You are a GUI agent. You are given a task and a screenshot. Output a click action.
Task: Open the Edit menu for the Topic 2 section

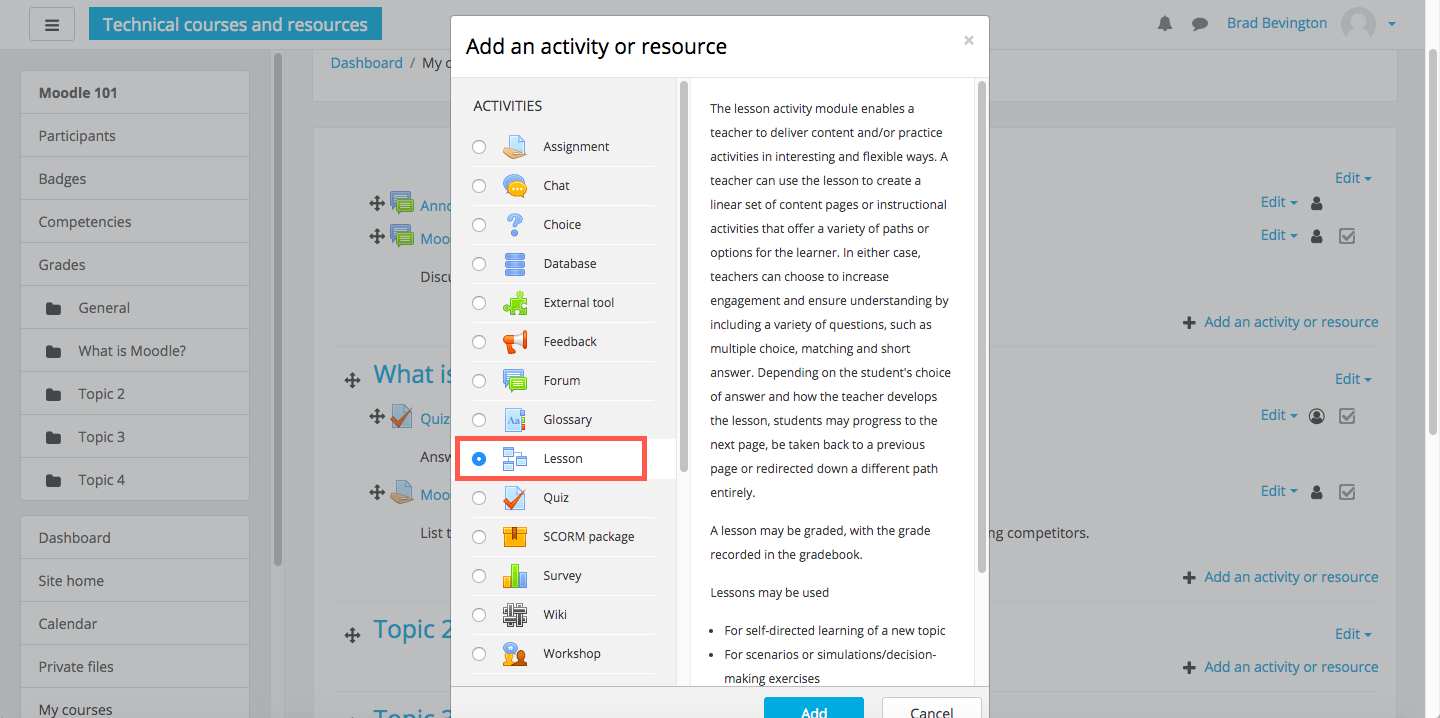(x=1353, y=634)
